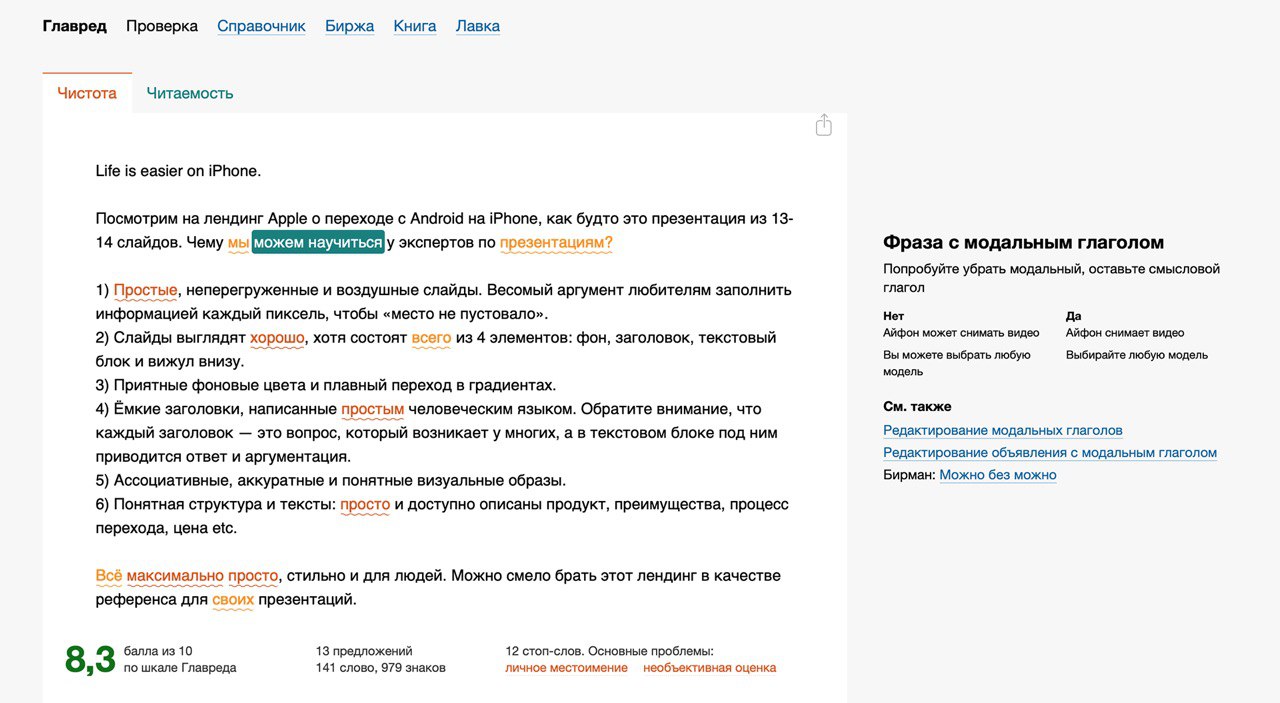
Task: Click the underlined word презентациям
Action: coord(556,242)
